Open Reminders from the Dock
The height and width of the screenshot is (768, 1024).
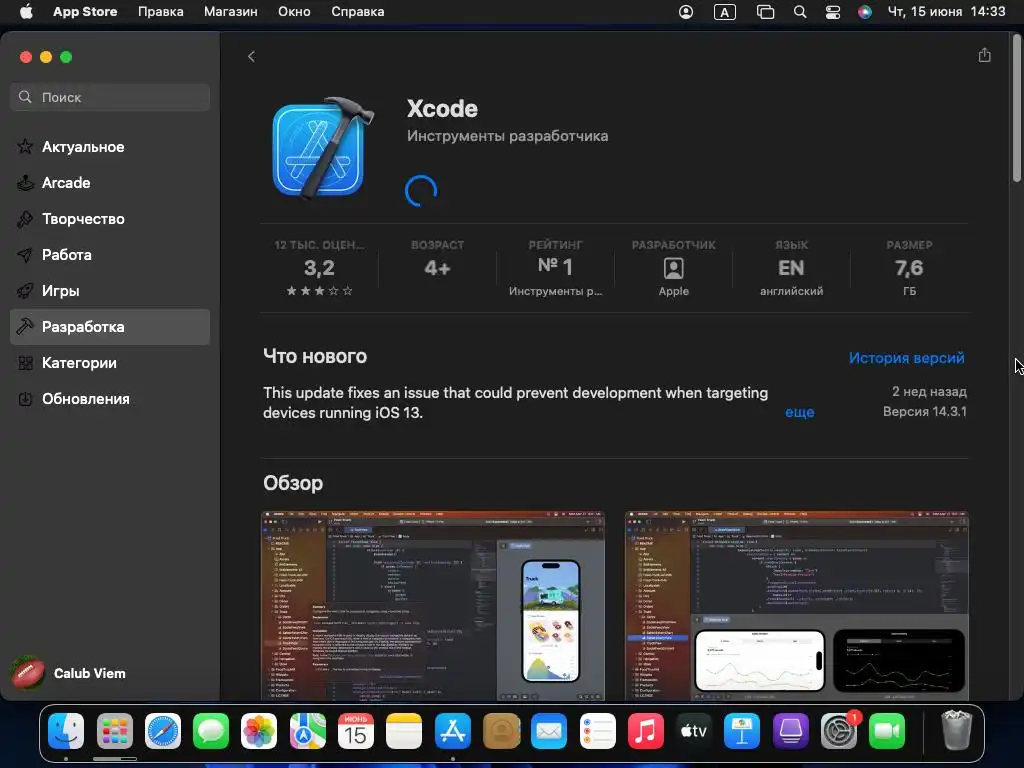[x=598, y=731]
